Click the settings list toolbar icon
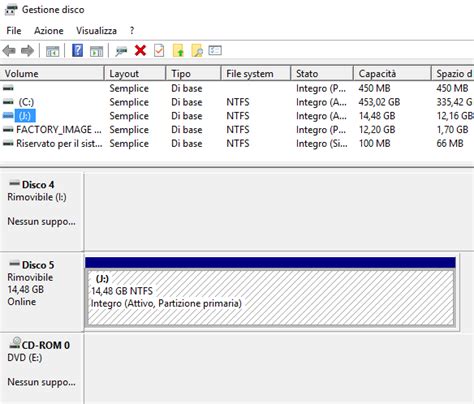 (215, 50)
